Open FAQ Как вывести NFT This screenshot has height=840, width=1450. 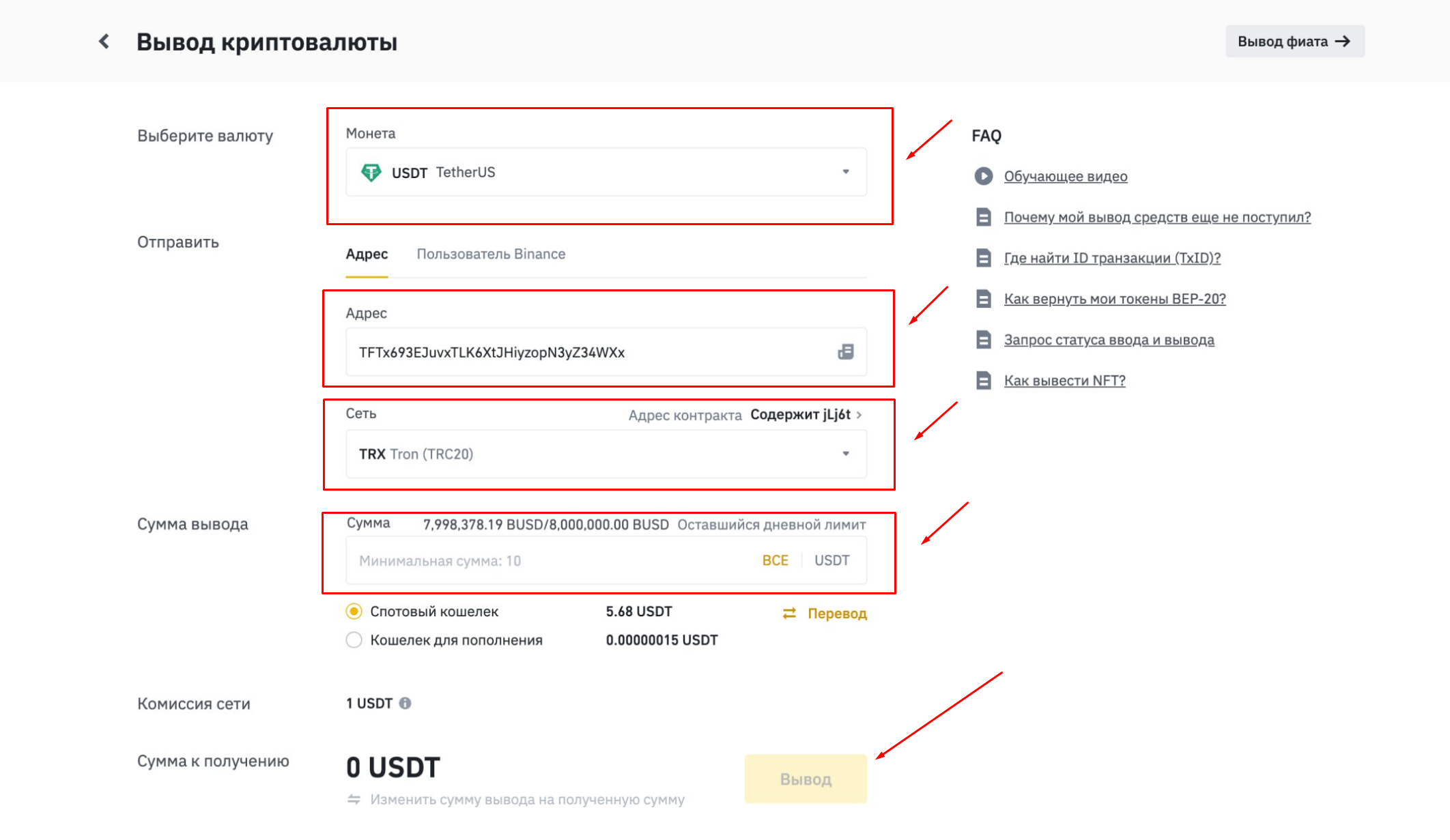coord(1064,381)
